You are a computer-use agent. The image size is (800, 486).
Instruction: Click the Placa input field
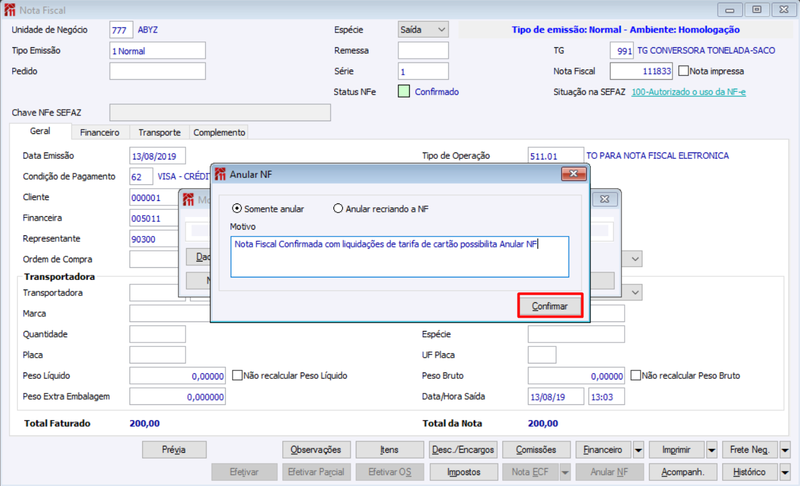157,355
